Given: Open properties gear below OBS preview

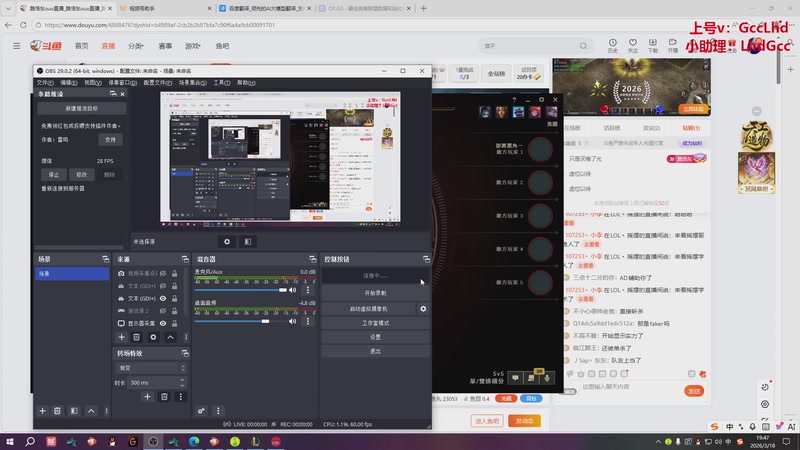Looking at the screenshot, I should [227, 242].
